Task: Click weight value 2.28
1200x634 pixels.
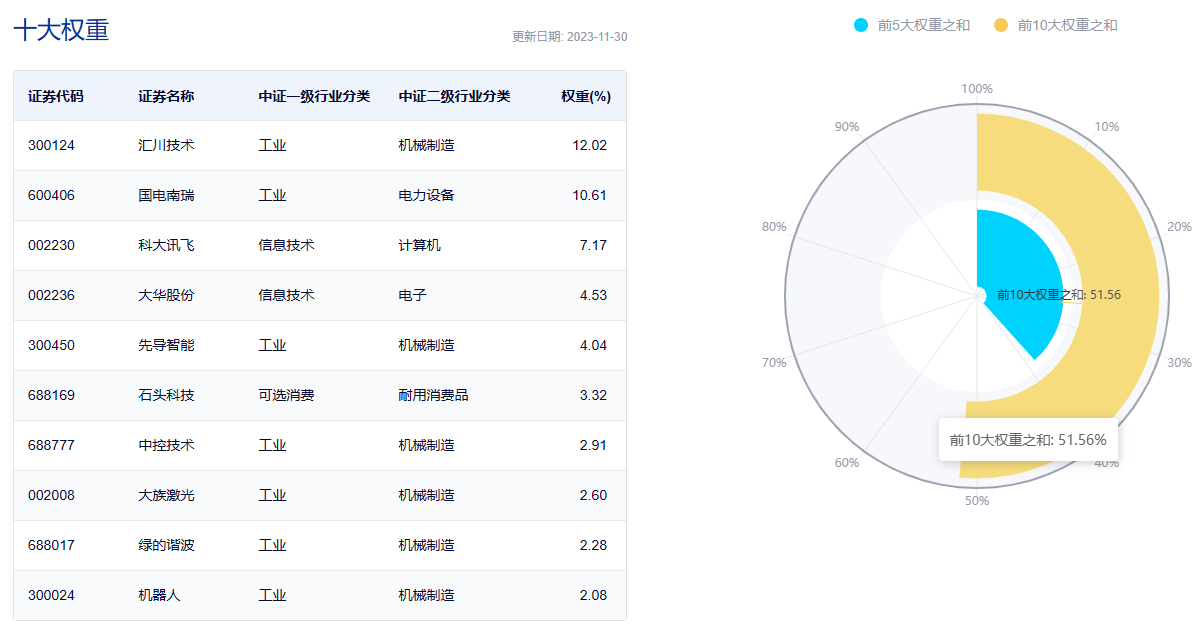Action: [x=593, y=545]
